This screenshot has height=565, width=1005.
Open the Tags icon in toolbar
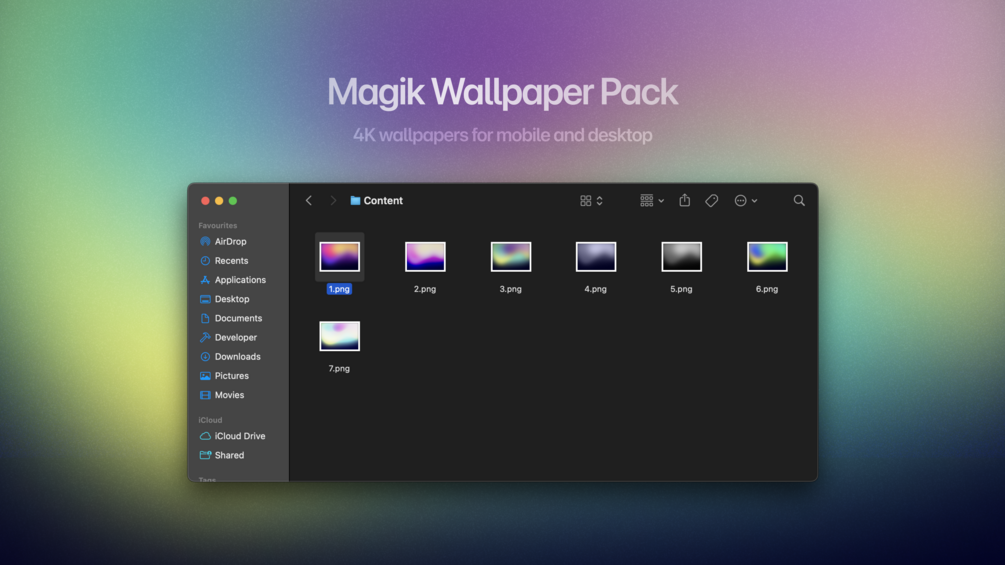(711, 201)
